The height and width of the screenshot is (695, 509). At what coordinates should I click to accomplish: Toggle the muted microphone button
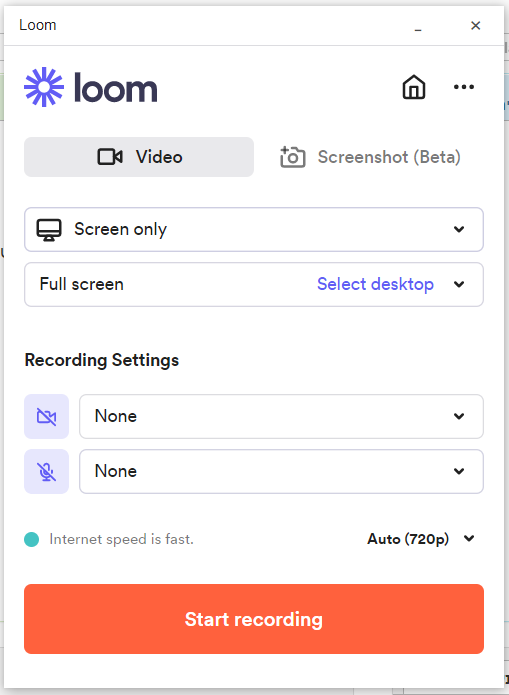coord(47,472)
